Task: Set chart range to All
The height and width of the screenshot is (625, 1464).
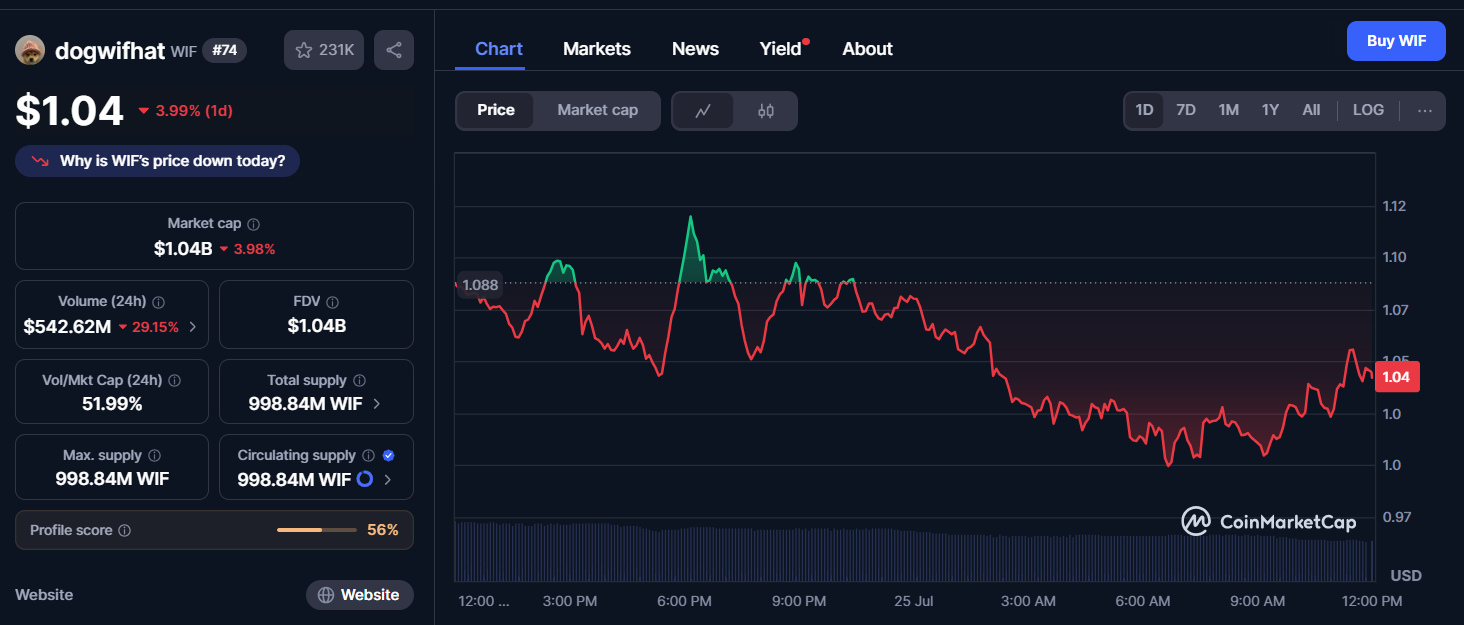Action: point(1311,110)
